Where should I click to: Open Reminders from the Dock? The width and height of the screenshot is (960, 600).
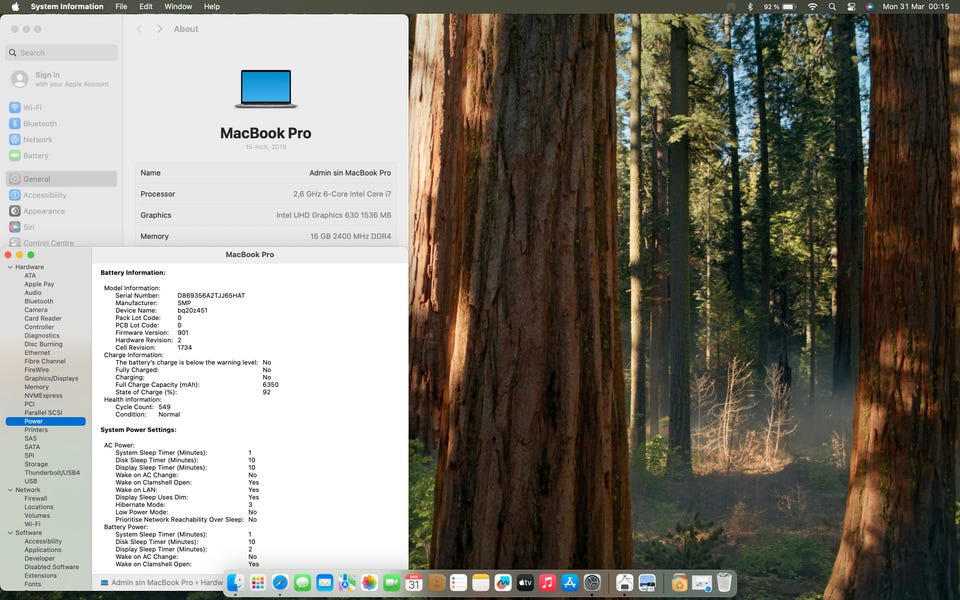click(459, 582)
